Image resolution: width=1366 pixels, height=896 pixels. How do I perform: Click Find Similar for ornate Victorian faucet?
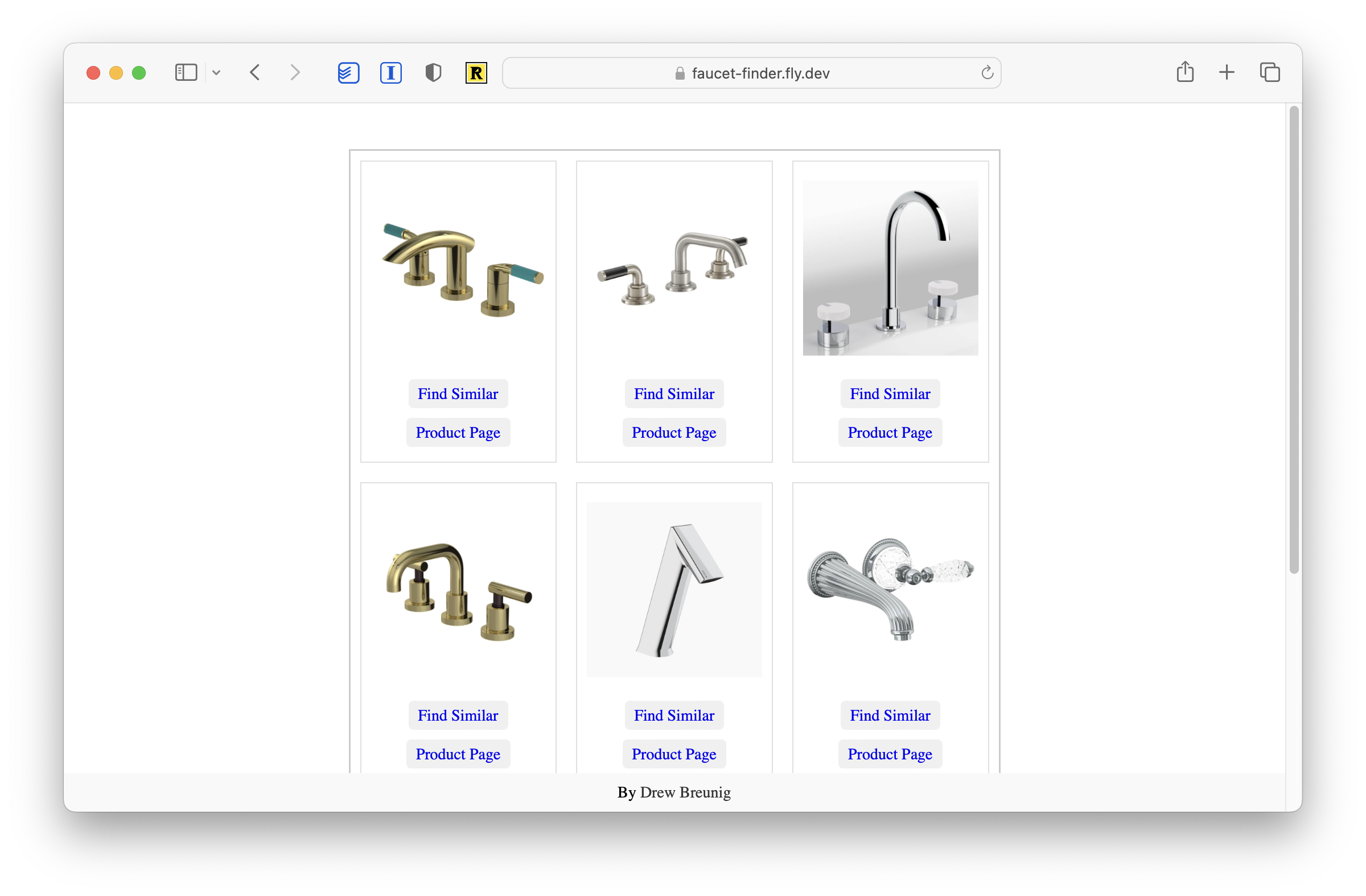(889, 716)
